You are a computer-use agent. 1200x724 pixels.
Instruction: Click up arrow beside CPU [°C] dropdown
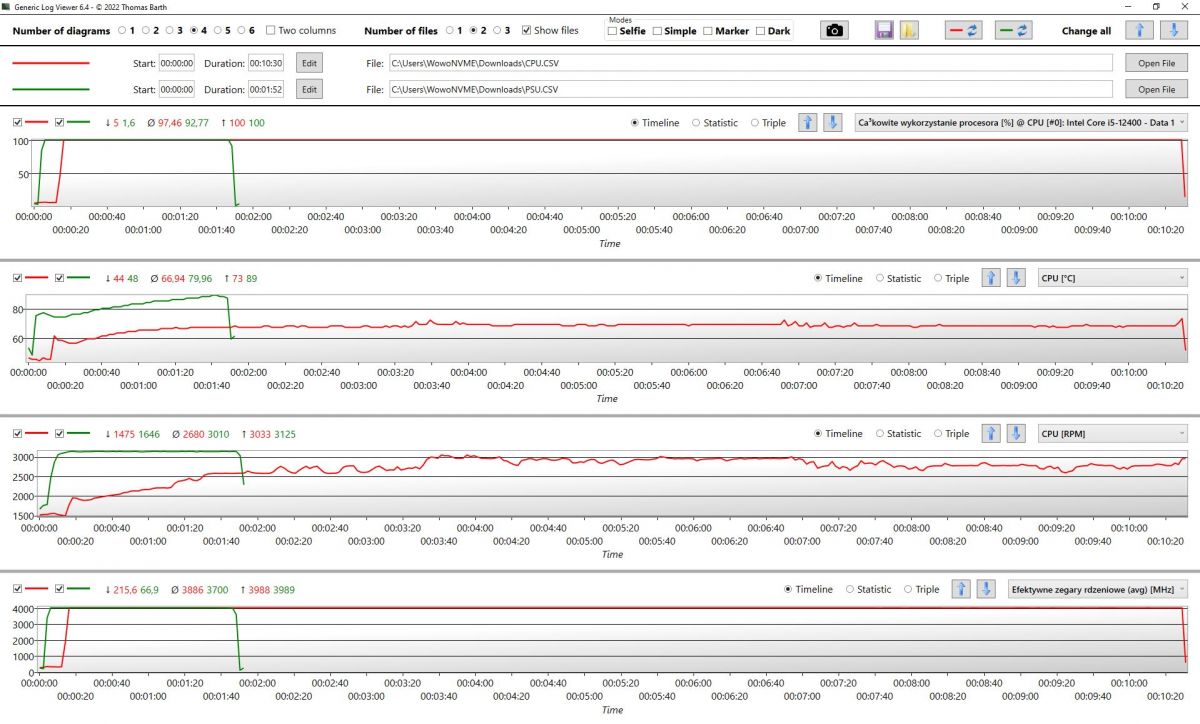coord(991,278)
